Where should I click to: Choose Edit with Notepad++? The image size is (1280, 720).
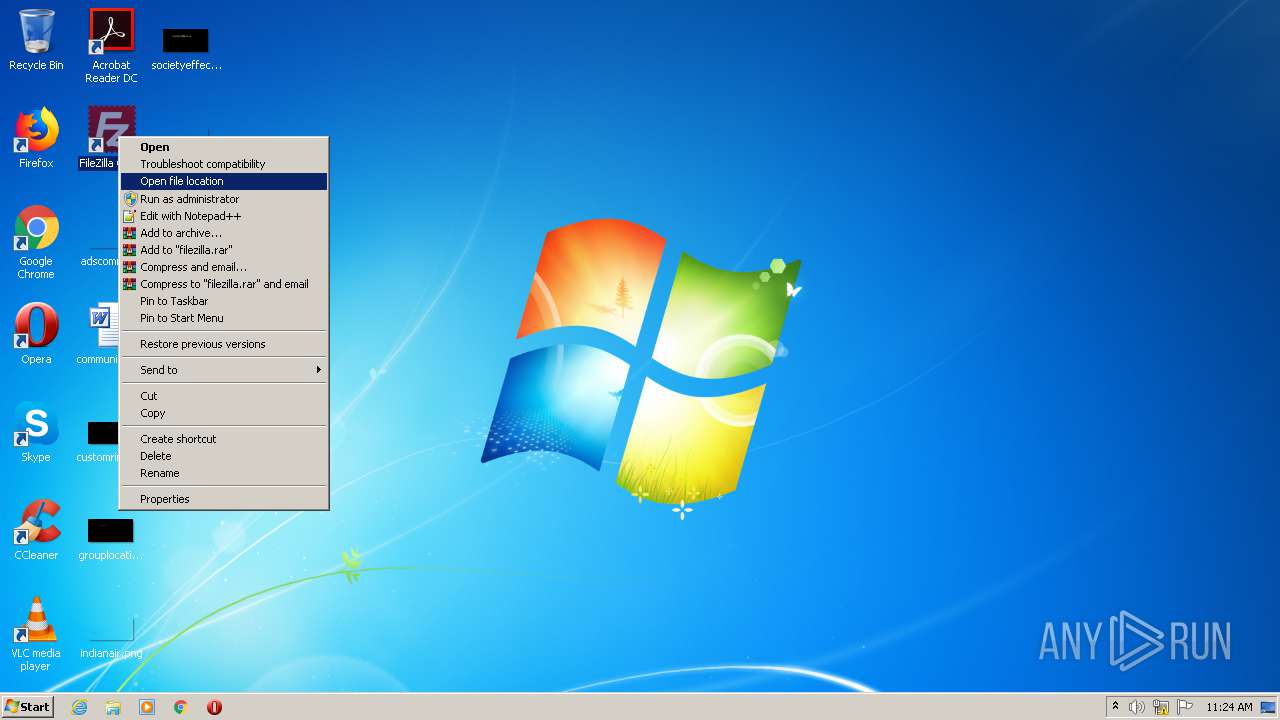tap(224, 216)
